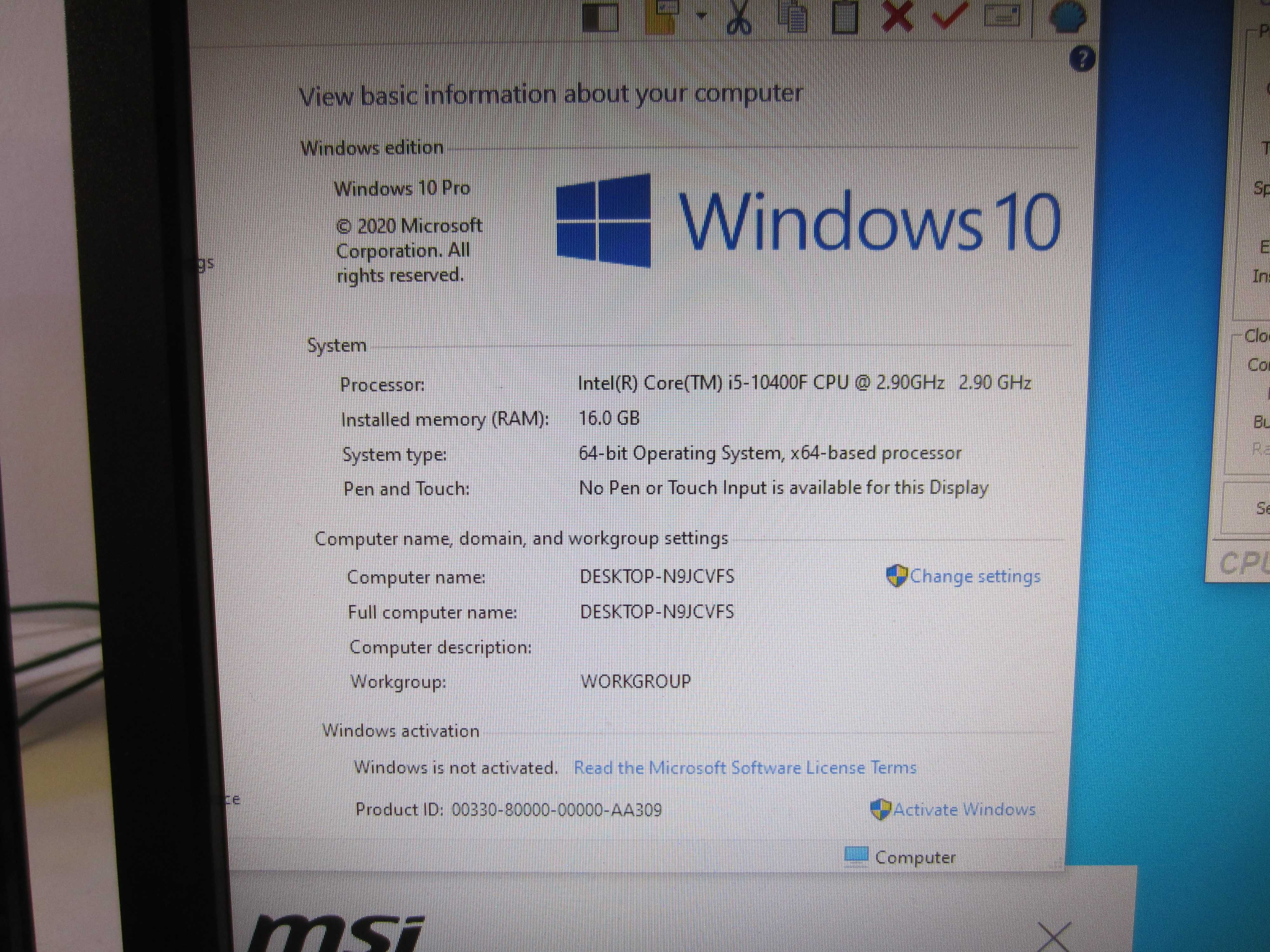Click the preview pane layout icon
The width and height of the screenshot is (1270, 952).
click(600, 17)
